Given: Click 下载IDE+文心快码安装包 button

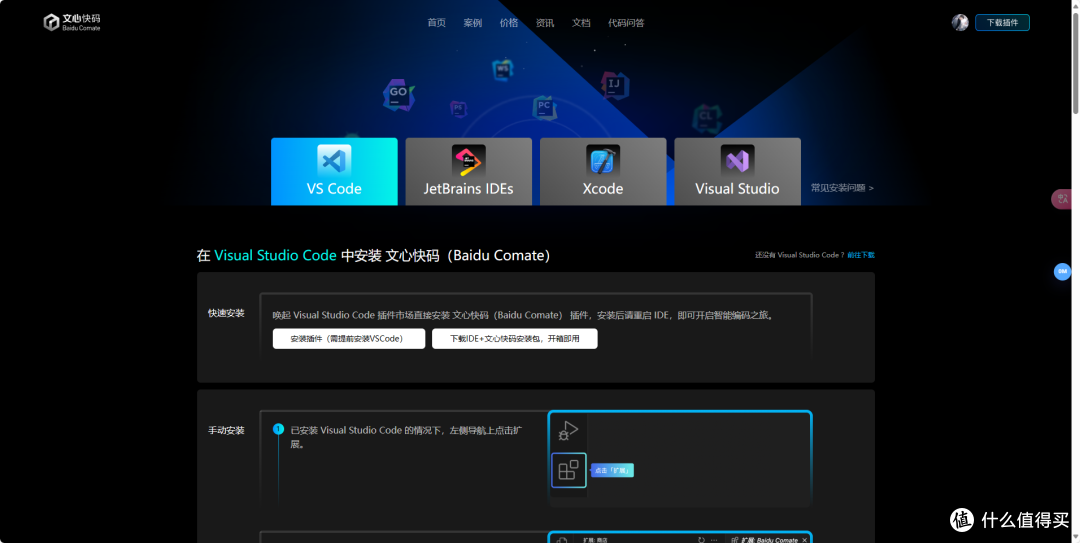Looking at the screenshot, I should tap(515, 339).
